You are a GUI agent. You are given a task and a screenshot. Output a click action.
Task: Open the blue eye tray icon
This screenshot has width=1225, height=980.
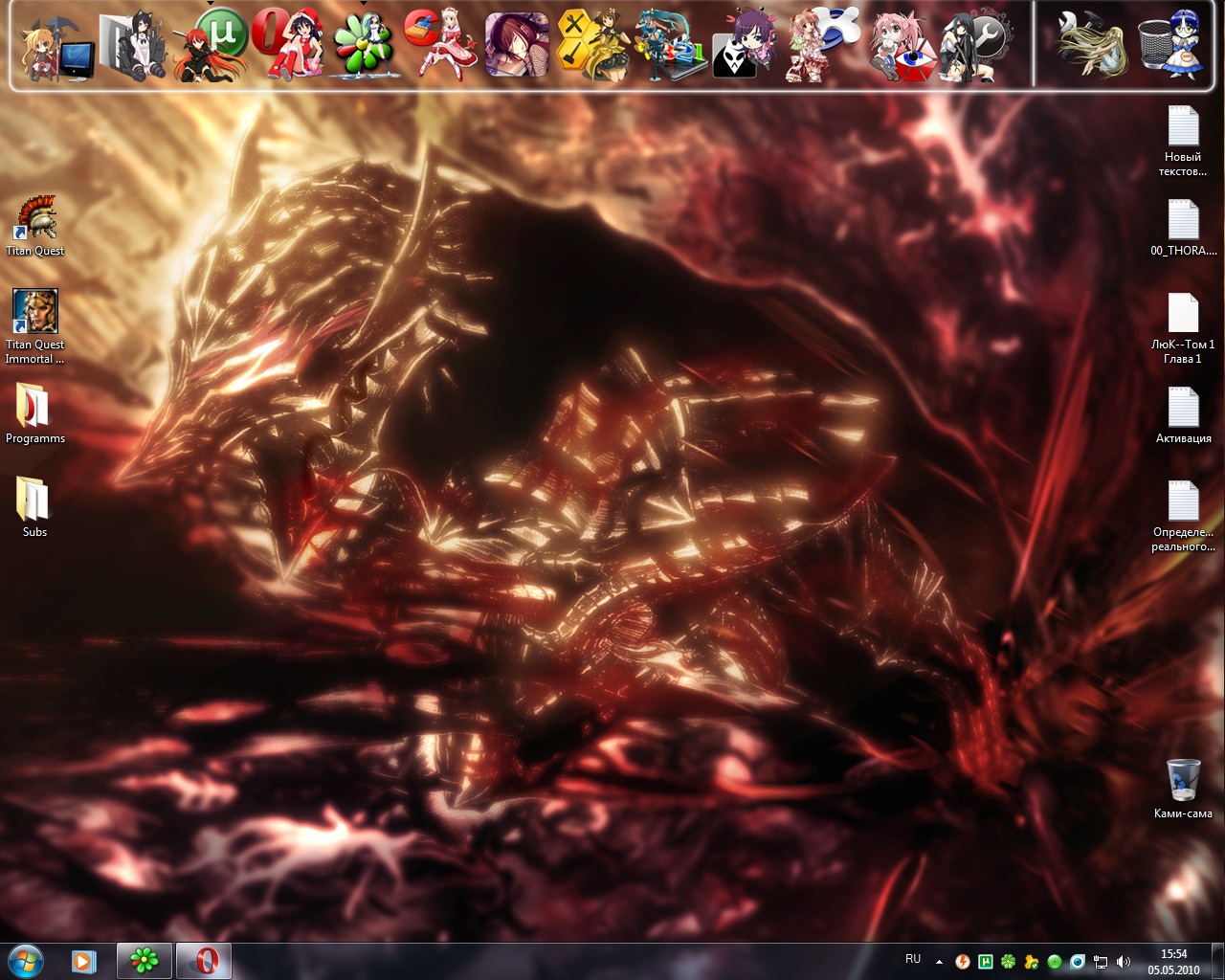coord(1078,962)
